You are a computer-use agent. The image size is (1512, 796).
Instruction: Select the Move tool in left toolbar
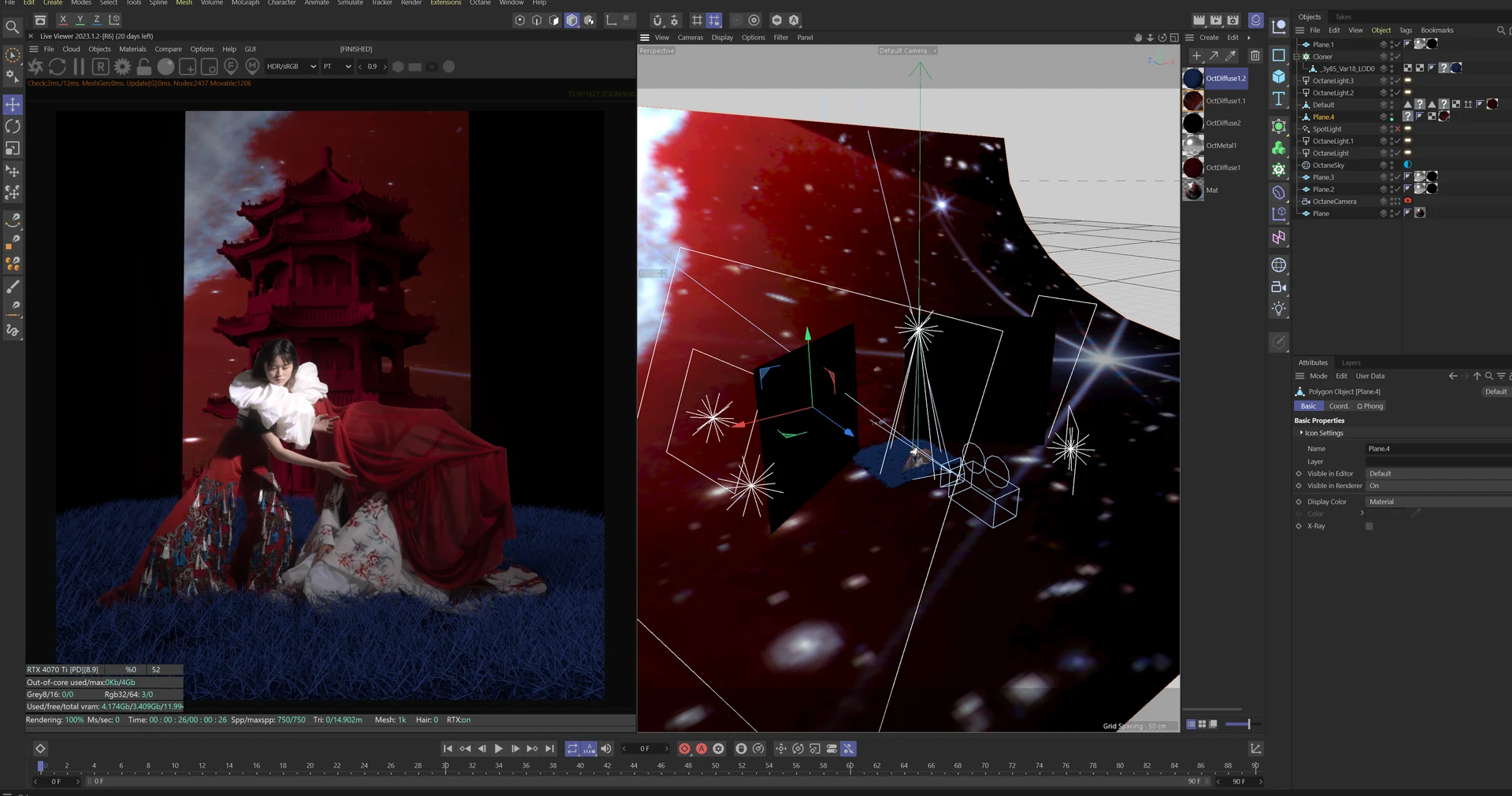point(13,104)
